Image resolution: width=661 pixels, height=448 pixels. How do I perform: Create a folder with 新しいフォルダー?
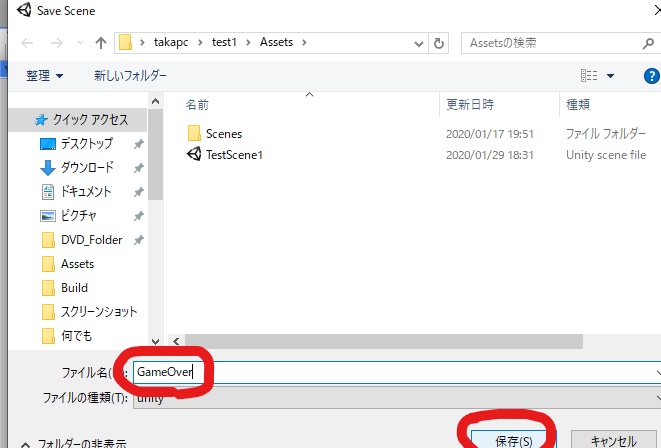pos(130,76)
